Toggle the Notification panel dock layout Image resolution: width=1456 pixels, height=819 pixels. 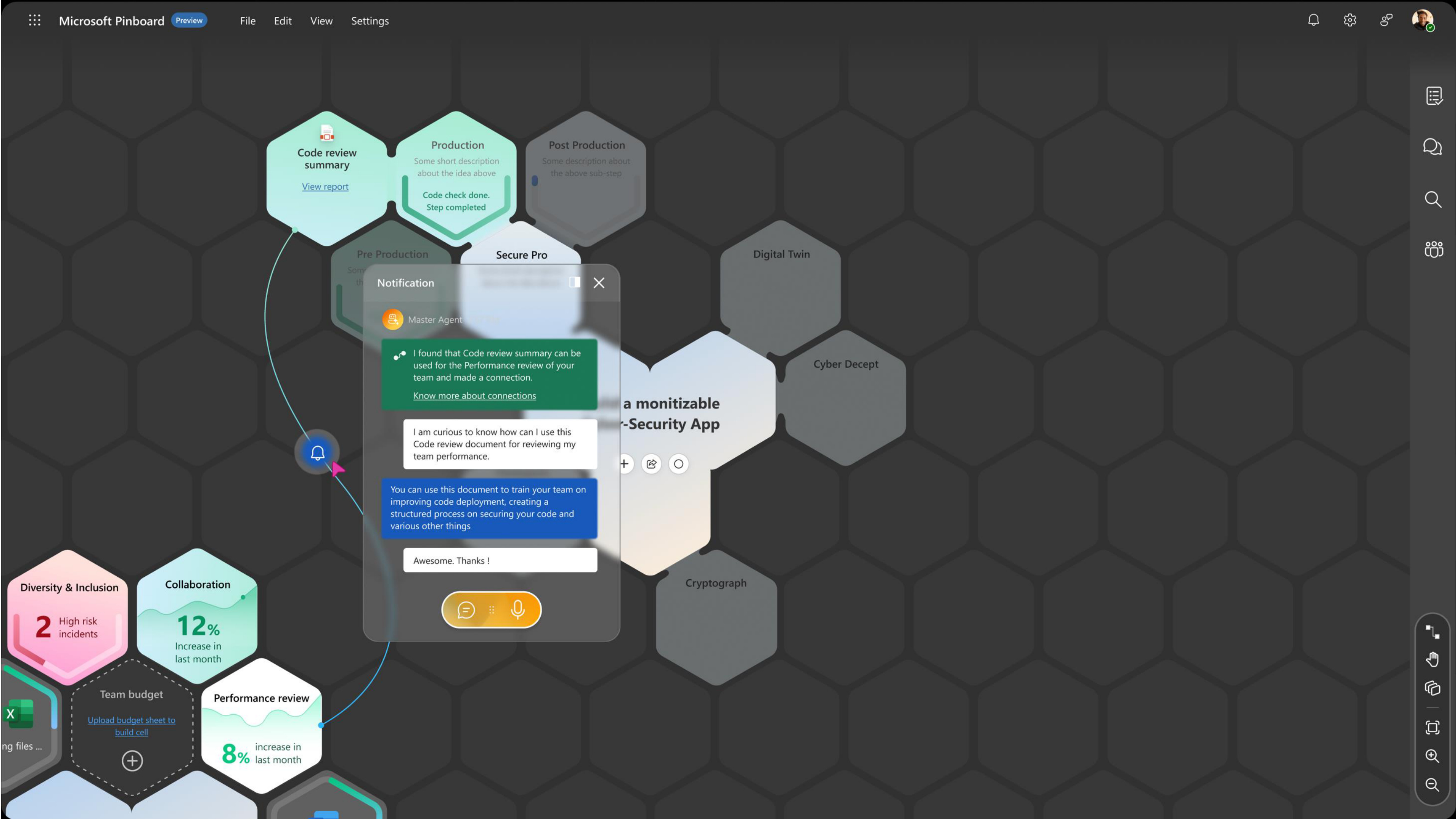coord(575,282)
